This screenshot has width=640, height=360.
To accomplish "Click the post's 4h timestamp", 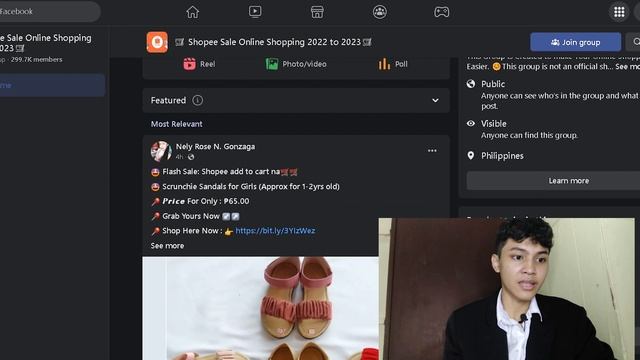I will 179,157.
